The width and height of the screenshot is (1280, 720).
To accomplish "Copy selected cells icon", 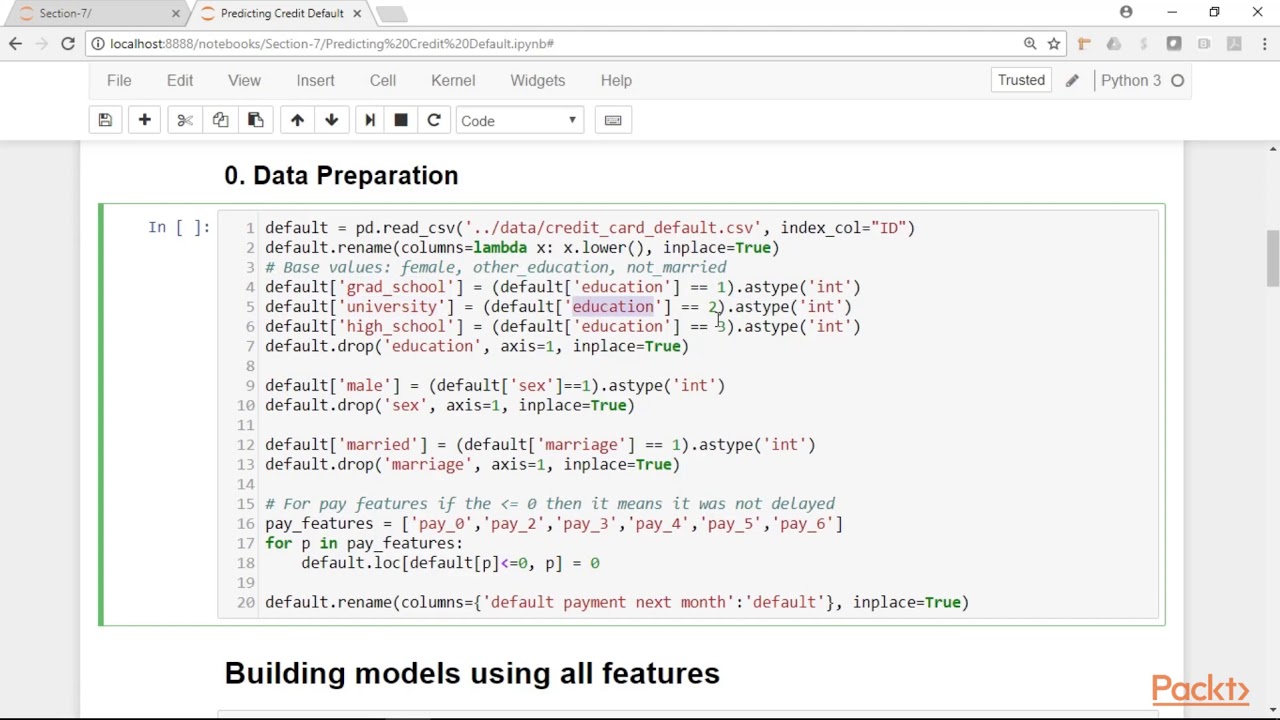I will click(220, 120).
